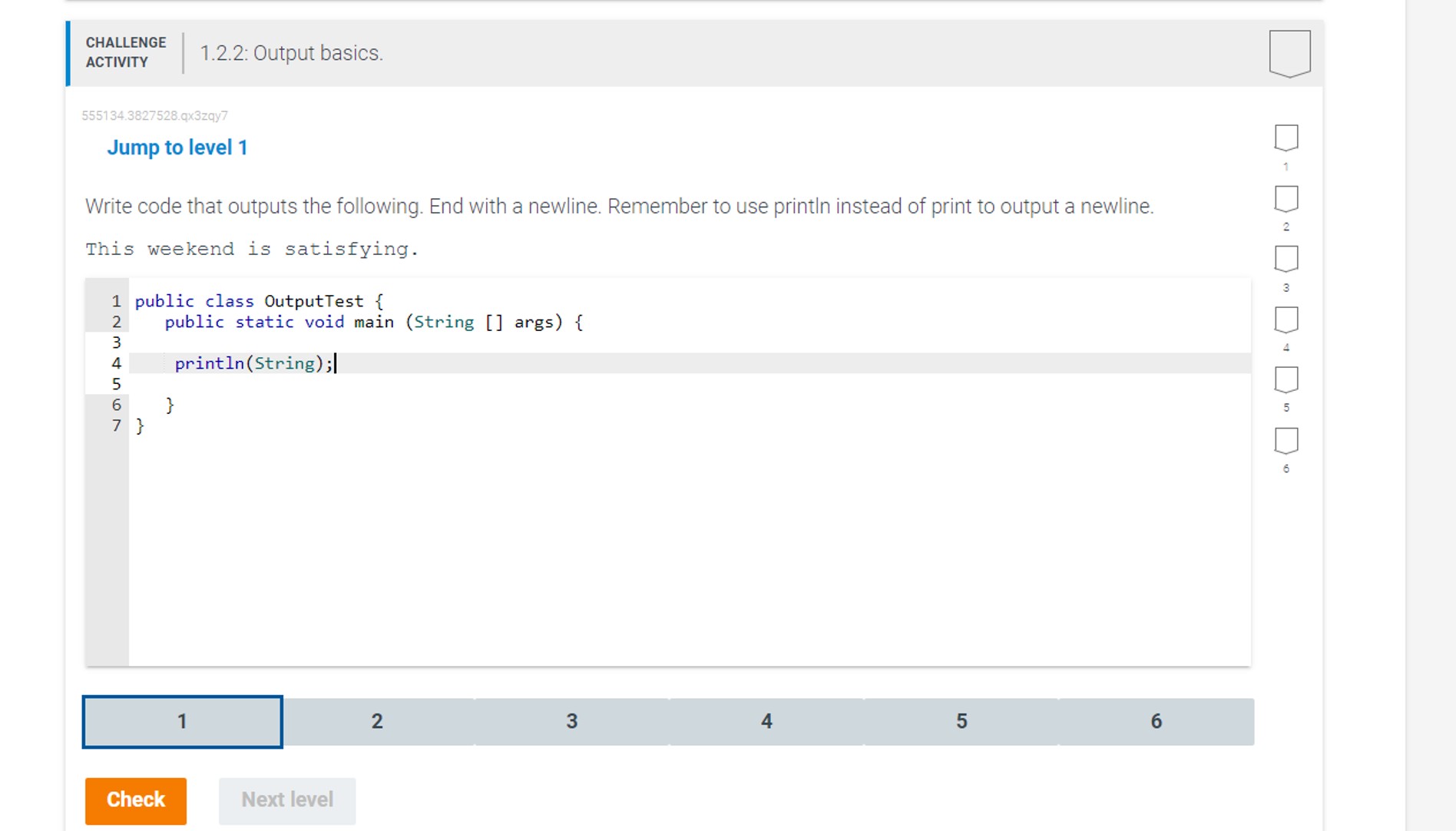The height and width of the screenshot is (831, 1456).
Task: Click the shield badge beside the activity title
Action: [1290, 52]
